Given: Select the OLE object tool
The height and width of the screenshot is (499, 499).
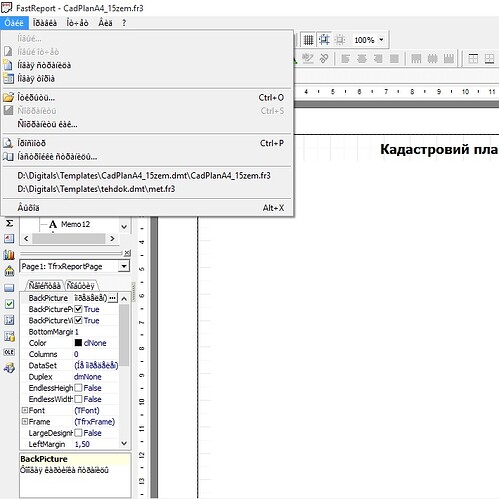Looking at the screenshot, I should (9, 352).
